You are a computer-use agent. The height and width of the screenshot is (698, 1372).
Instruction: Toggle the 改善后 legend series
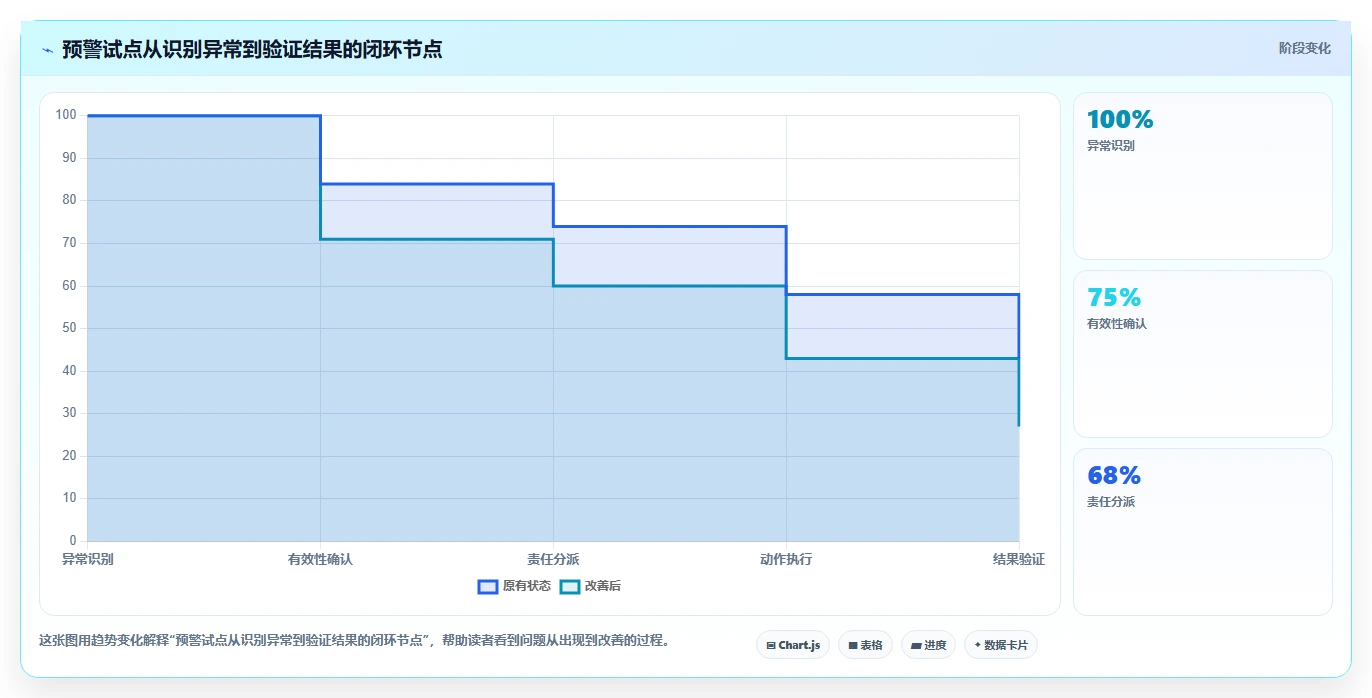pos(590,586)
